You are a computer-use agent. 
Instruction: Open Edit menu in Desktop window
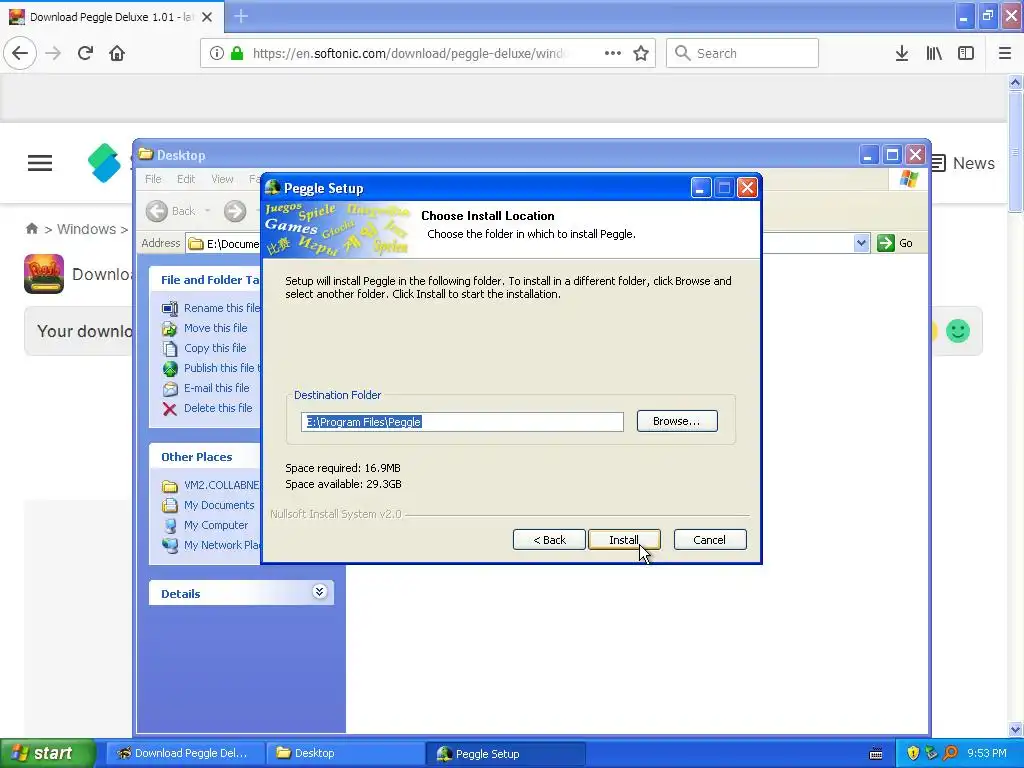(186, 179)
